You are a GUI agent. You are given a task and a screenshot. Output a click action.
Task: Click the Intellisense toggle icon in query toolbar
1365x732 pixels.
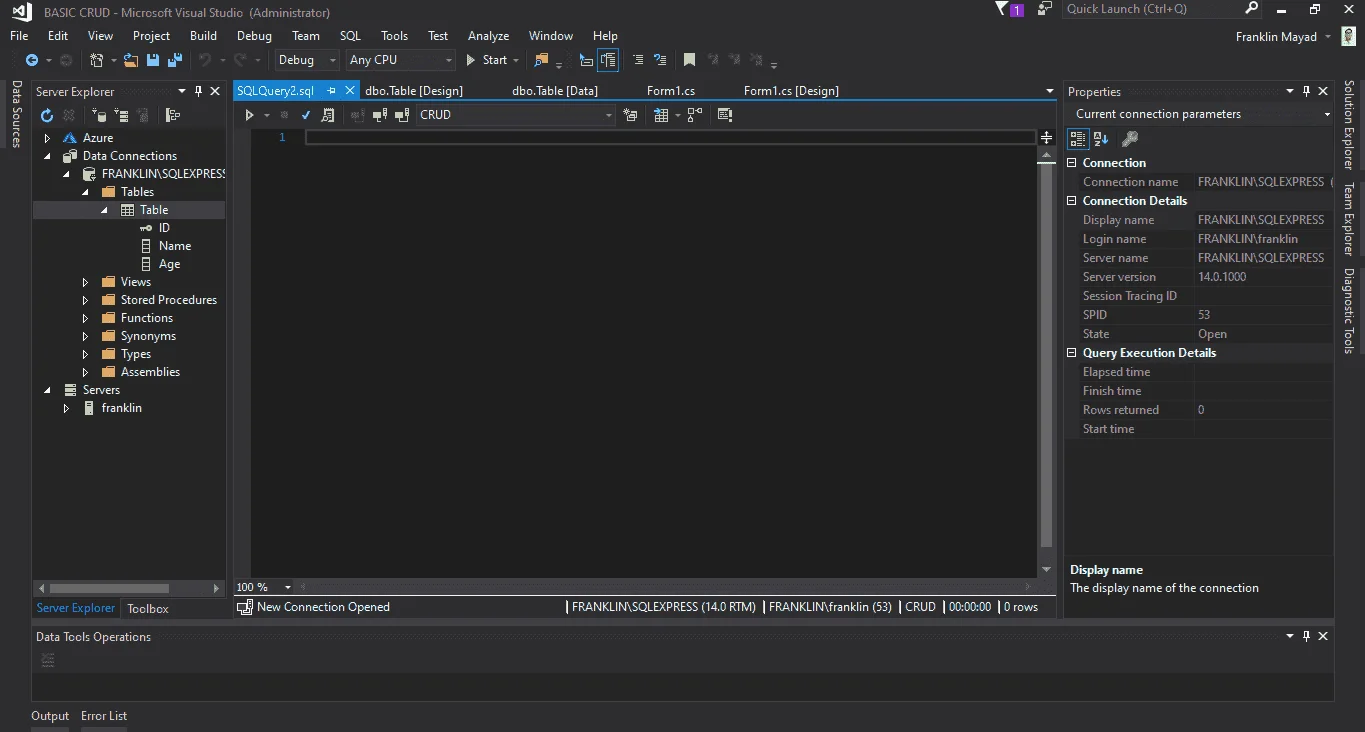point(725,115)
